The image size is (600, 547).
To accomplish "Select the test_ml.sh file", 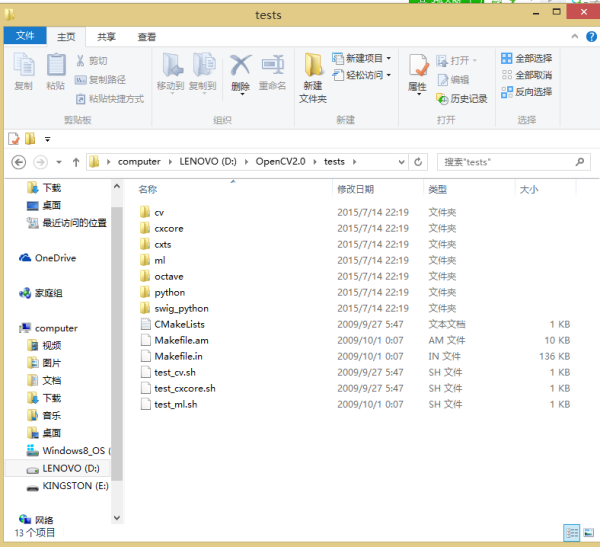I will [169, 404].
